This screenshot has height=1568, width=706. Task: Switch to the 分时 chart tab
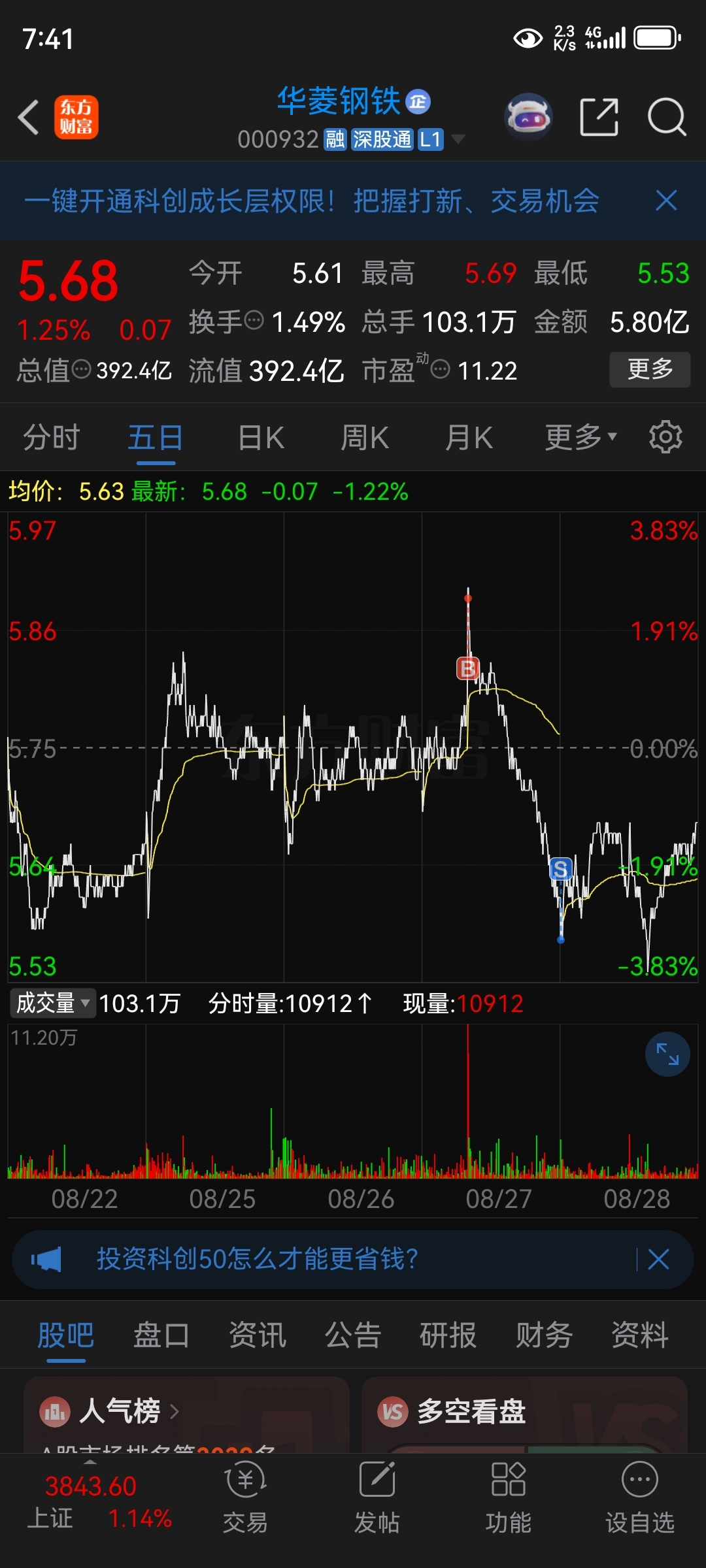point(52,437)
